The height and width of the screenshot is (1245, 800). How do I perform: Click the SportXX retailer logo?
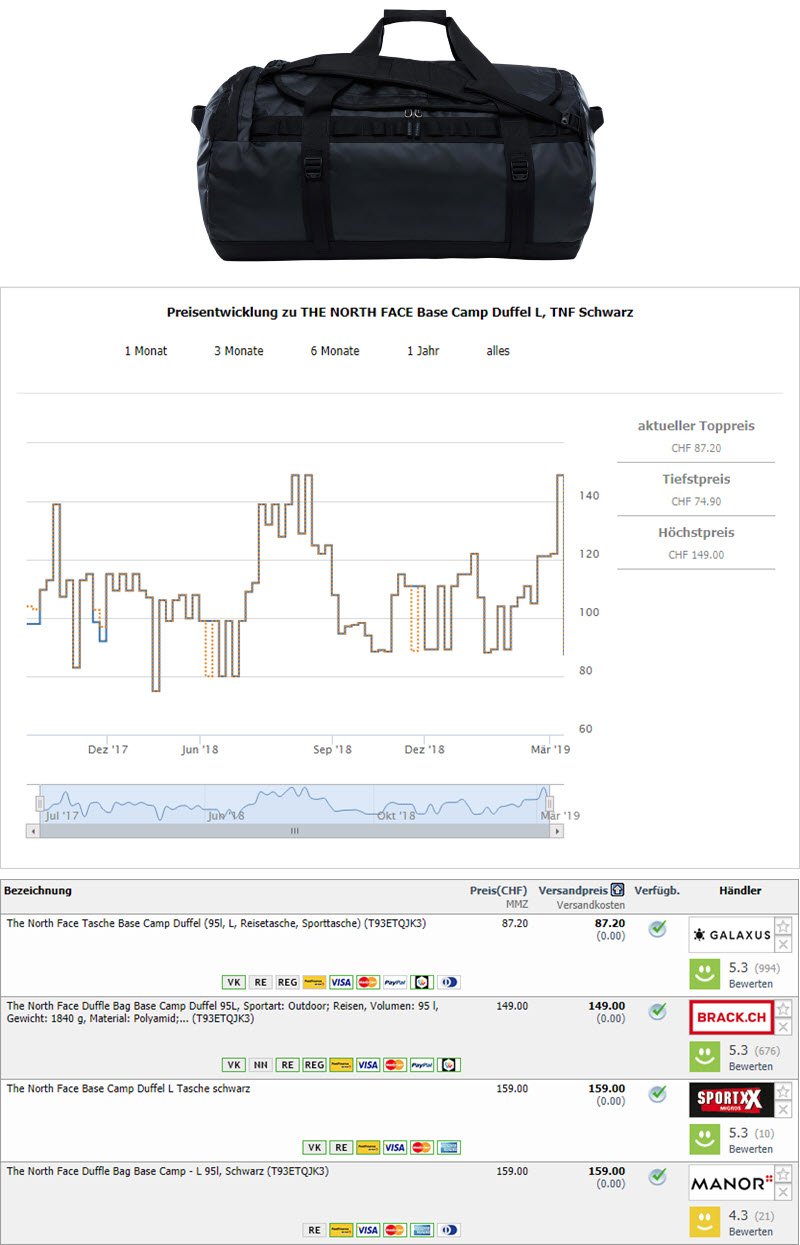(x=731, y=1101)
